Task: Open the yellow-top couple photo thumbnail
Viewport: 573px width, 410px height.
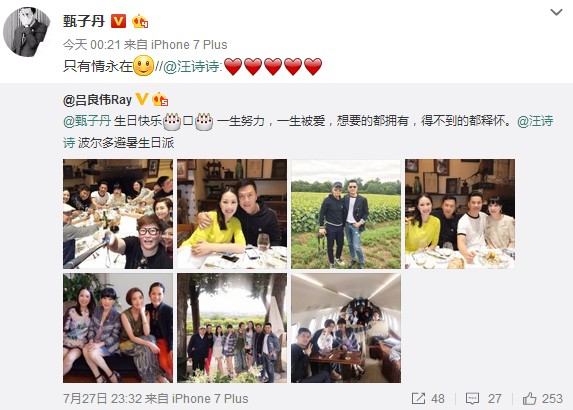Action: click(x=232, y=214)
